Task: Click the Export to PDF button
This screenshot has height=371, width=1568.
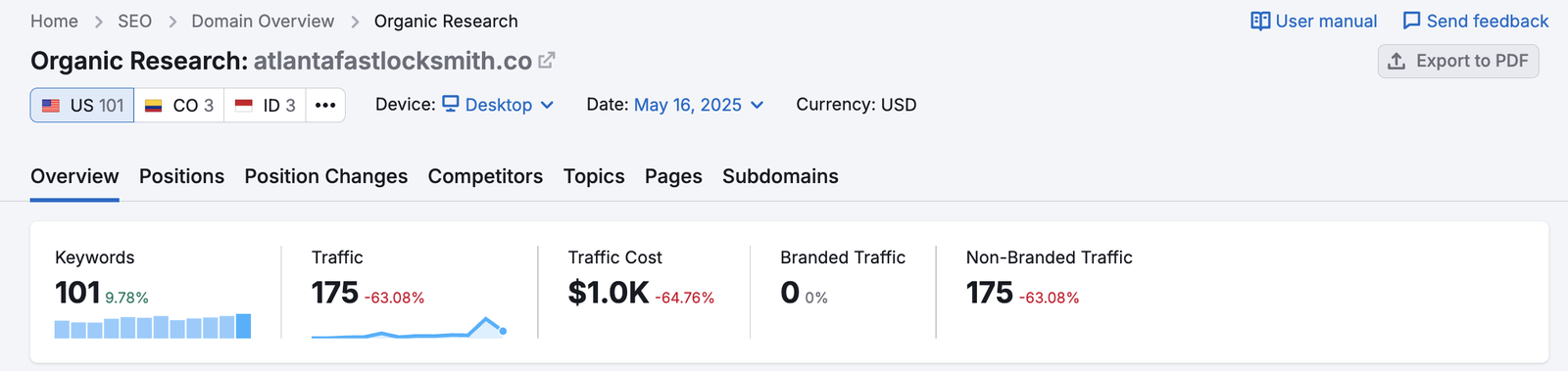Action: pos(1458,61)
